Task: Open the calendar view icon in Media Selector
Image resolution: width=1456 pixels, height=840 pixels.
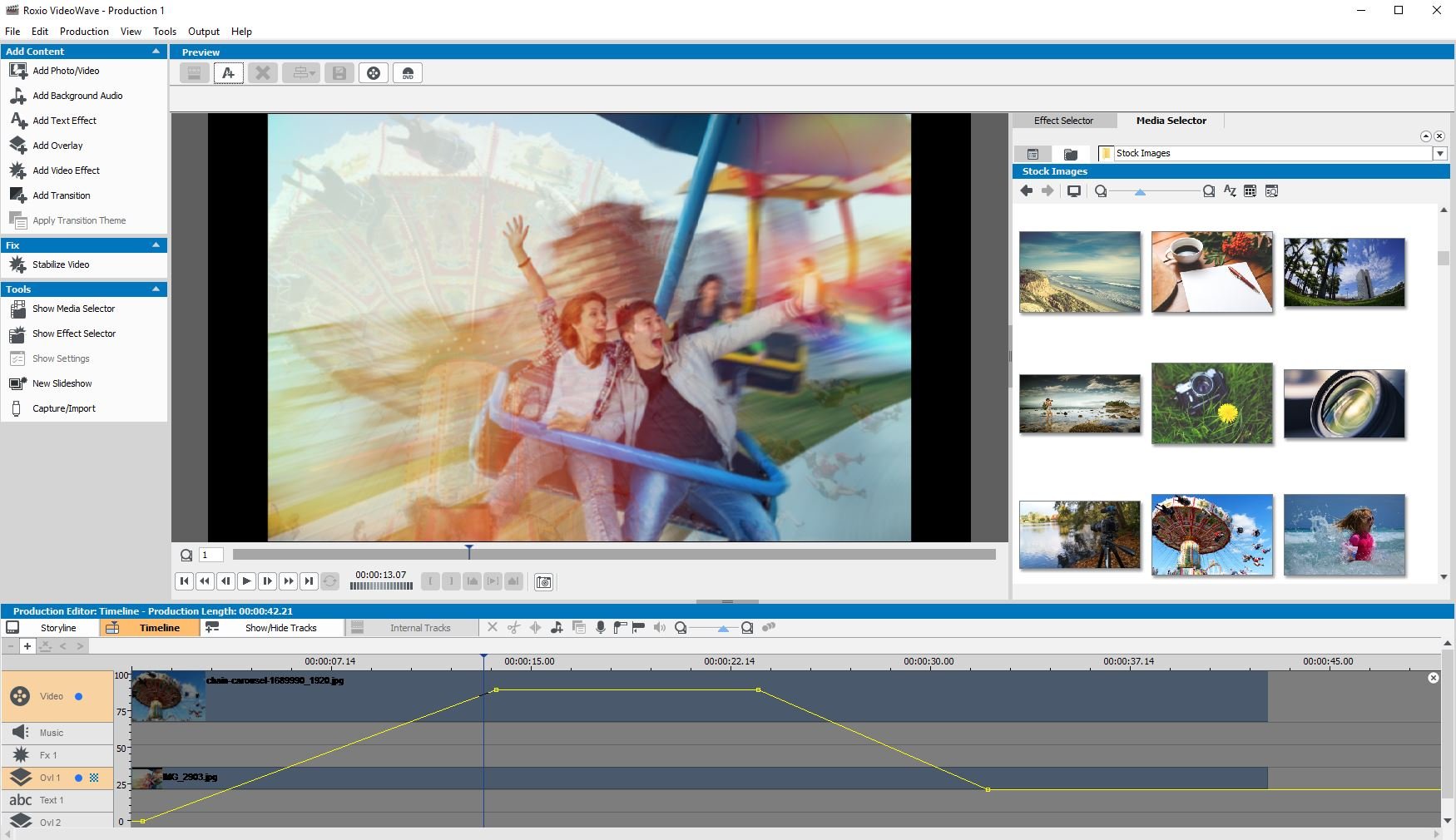Action: point(1250,190)
